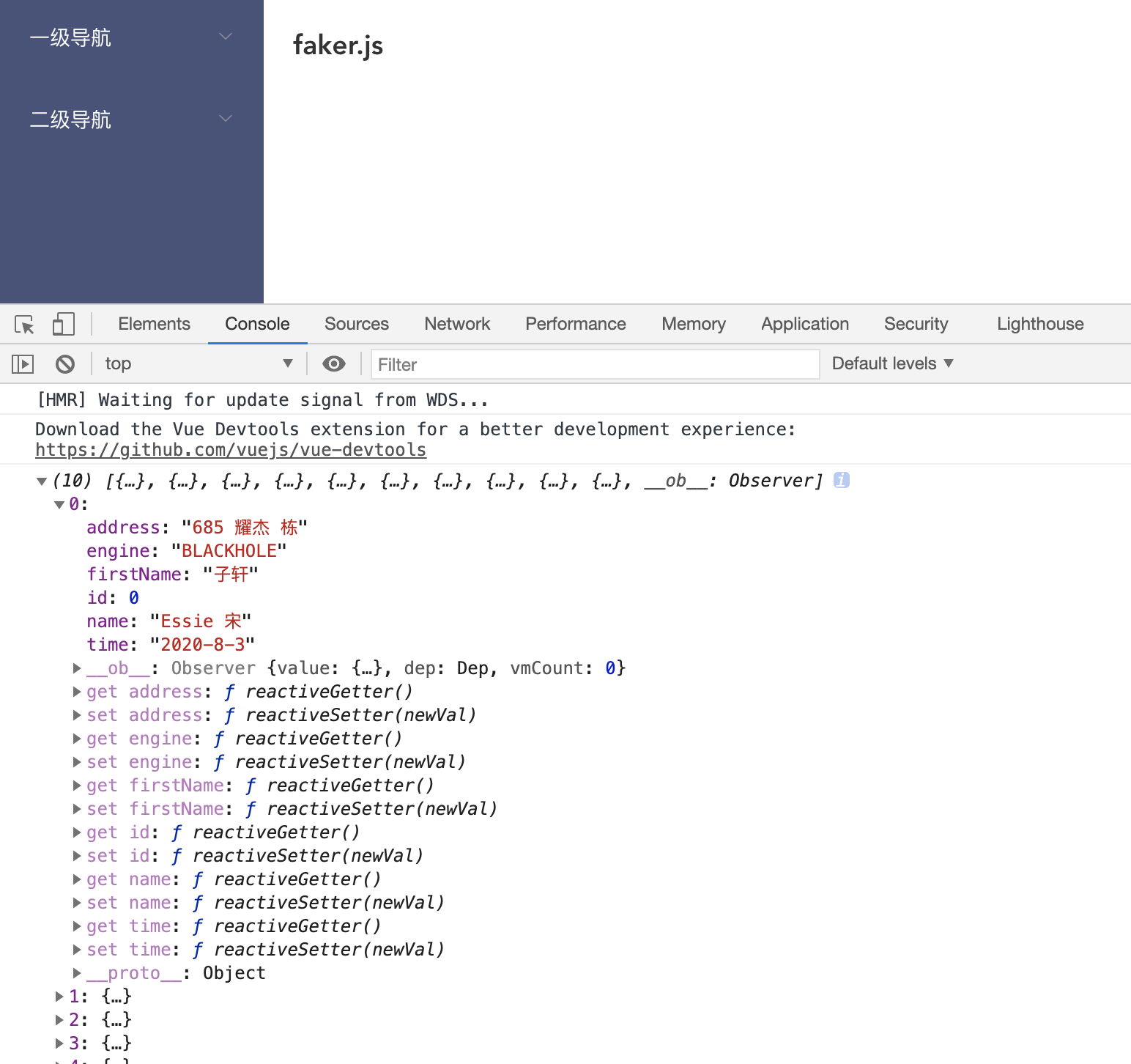Select the inspect element tool
This screenshot has height=1064, width=1131.
(24, 324)
